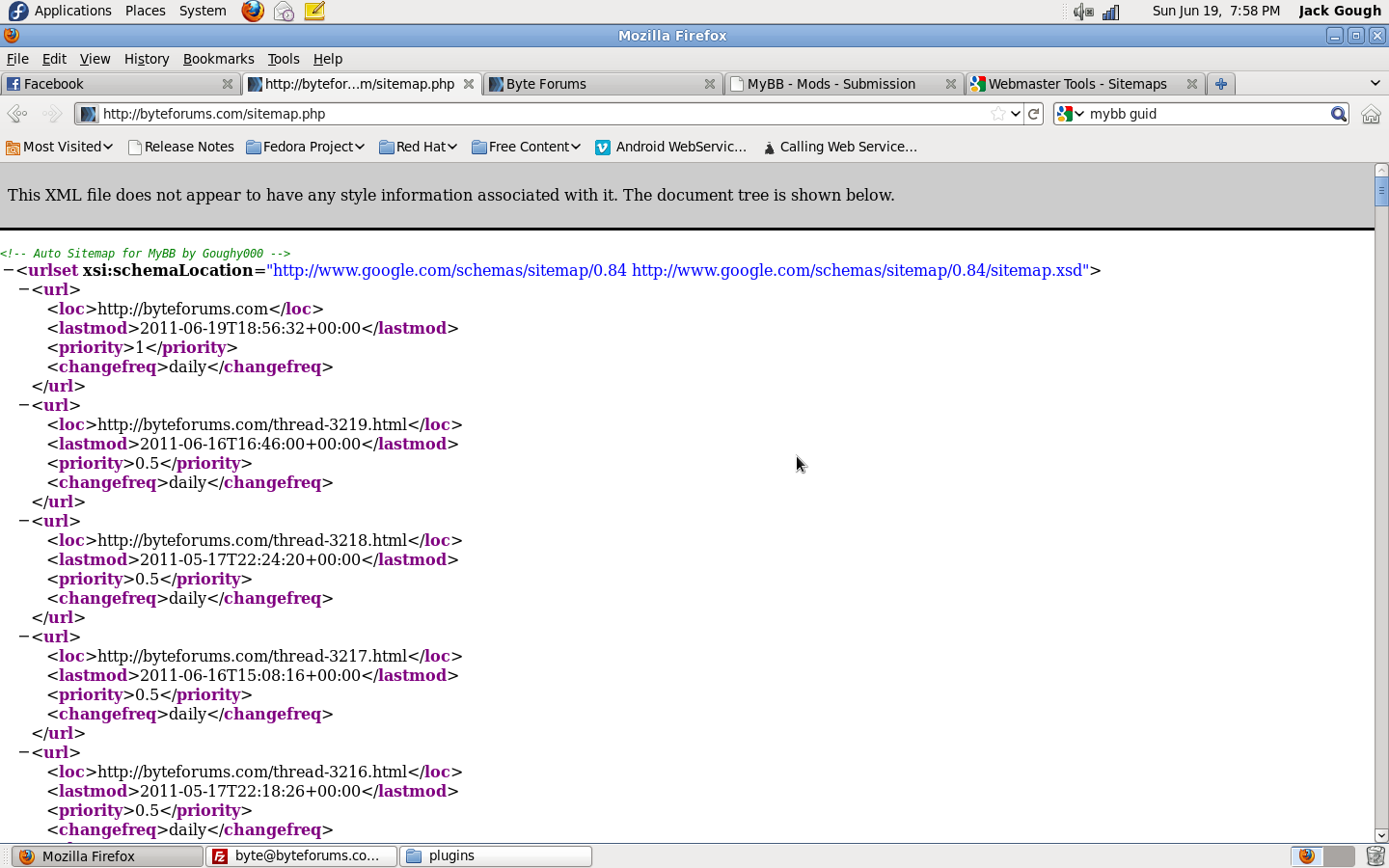Click the search magnifier icon

(1338, 114)
